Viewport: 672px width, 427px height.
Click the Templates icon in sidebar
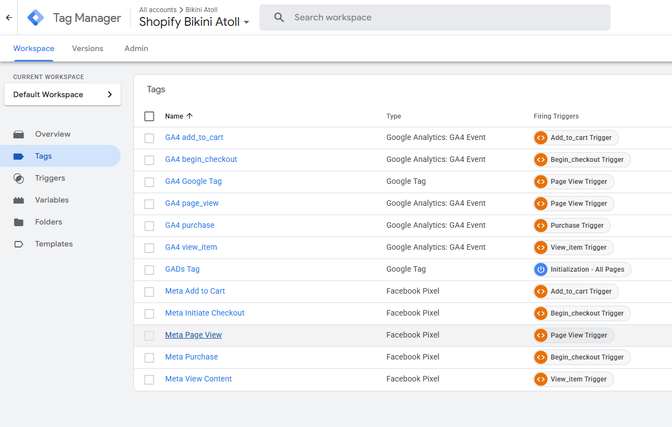pos(18,244)
